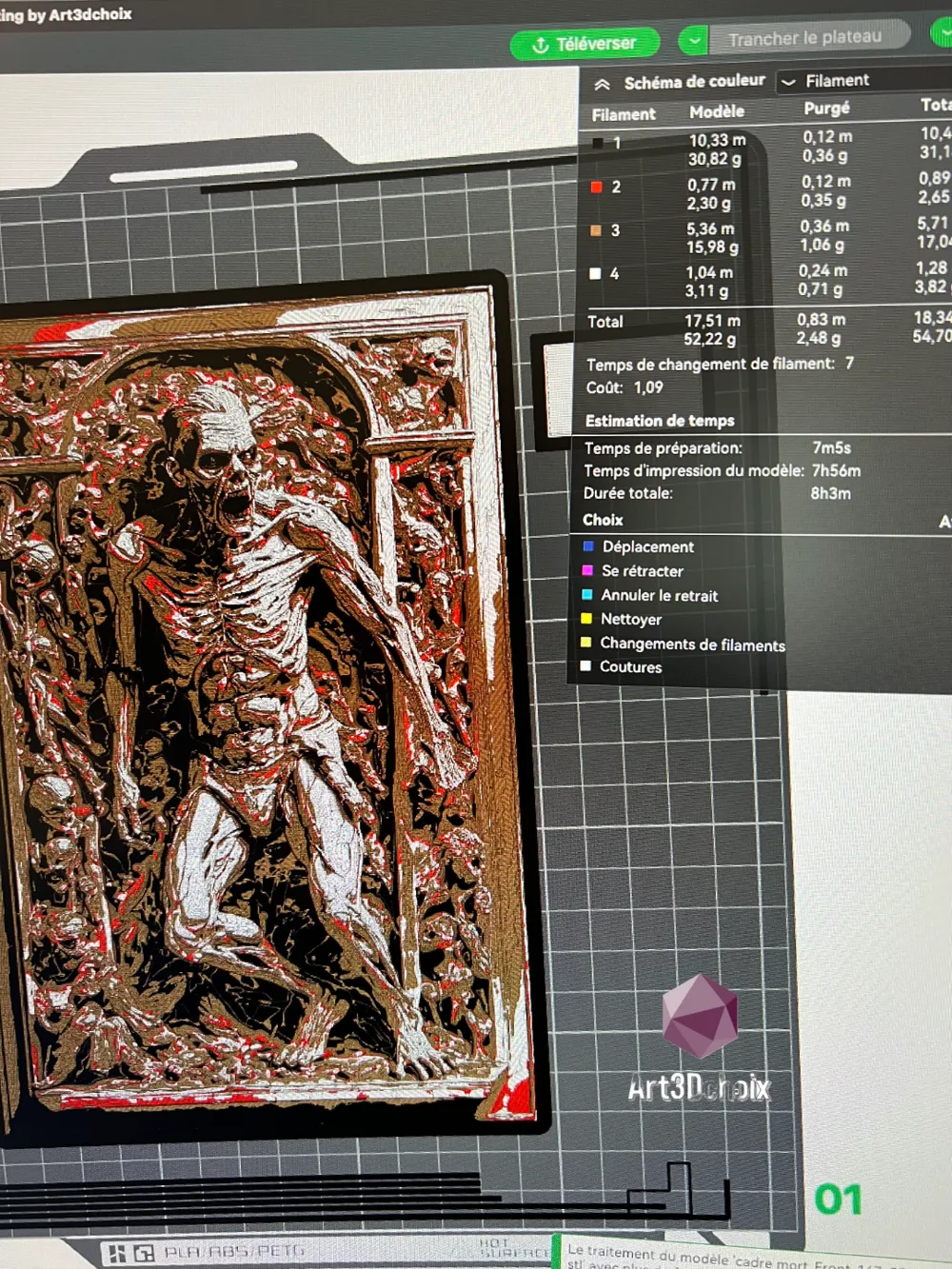Click the Estimation de temps heading

pos(660,421)
